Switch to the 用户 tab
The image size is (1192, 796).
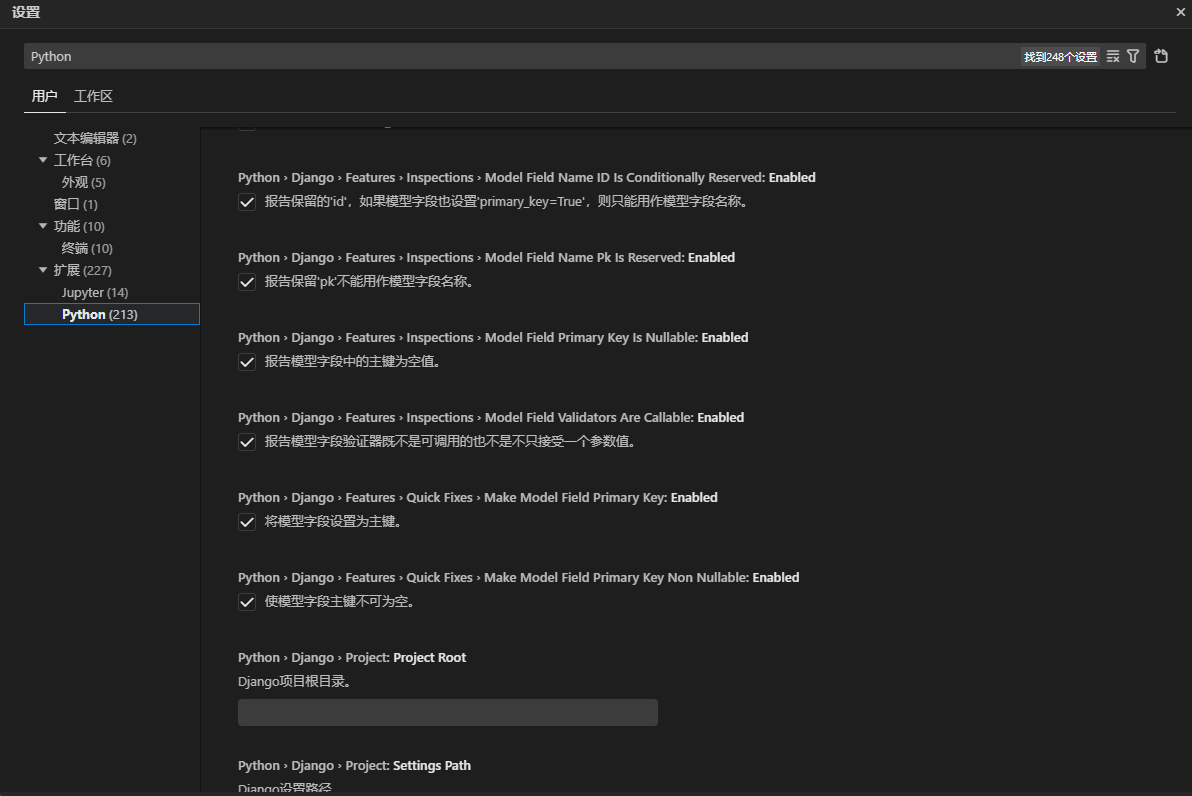tap(44, 97)
